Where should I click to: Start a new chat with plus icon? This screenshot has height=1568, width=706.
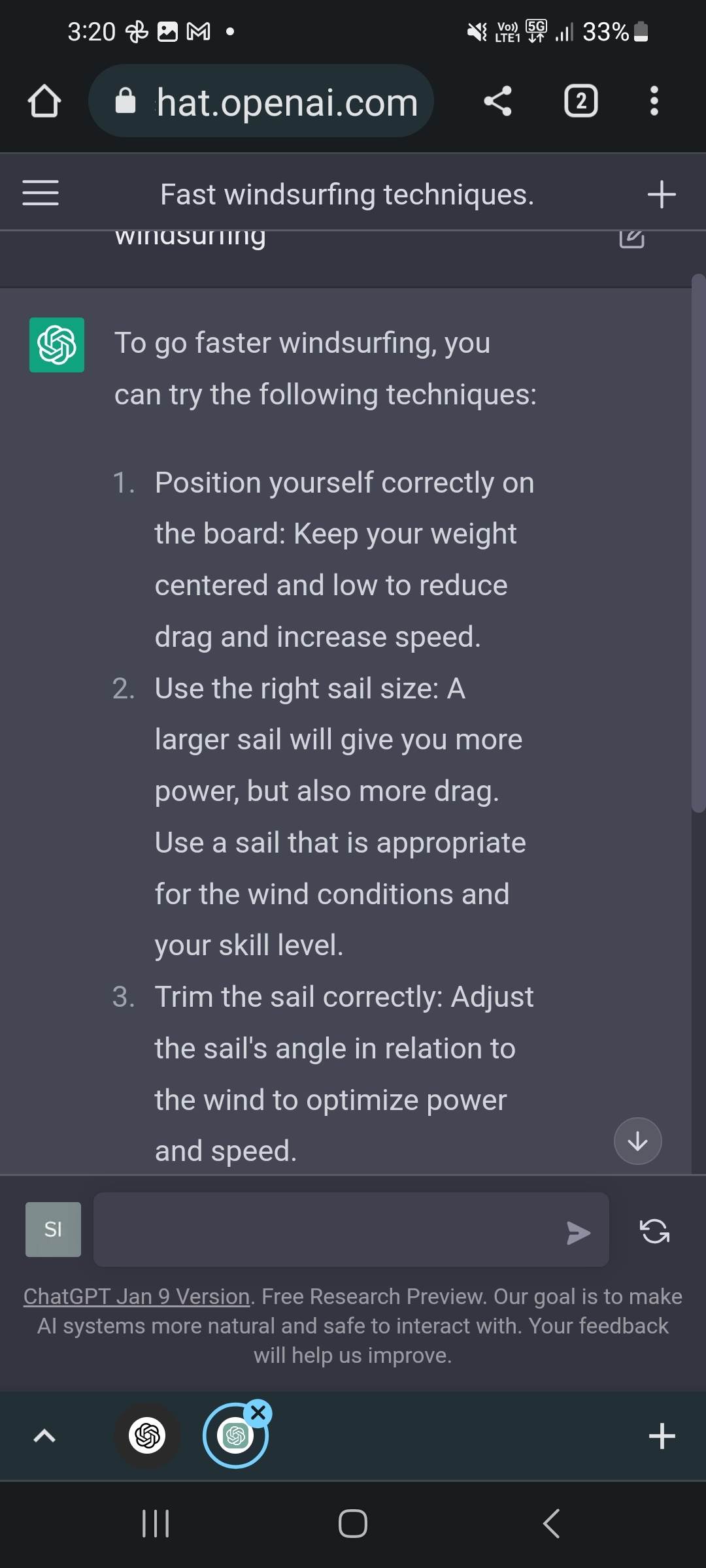(661, 195)
